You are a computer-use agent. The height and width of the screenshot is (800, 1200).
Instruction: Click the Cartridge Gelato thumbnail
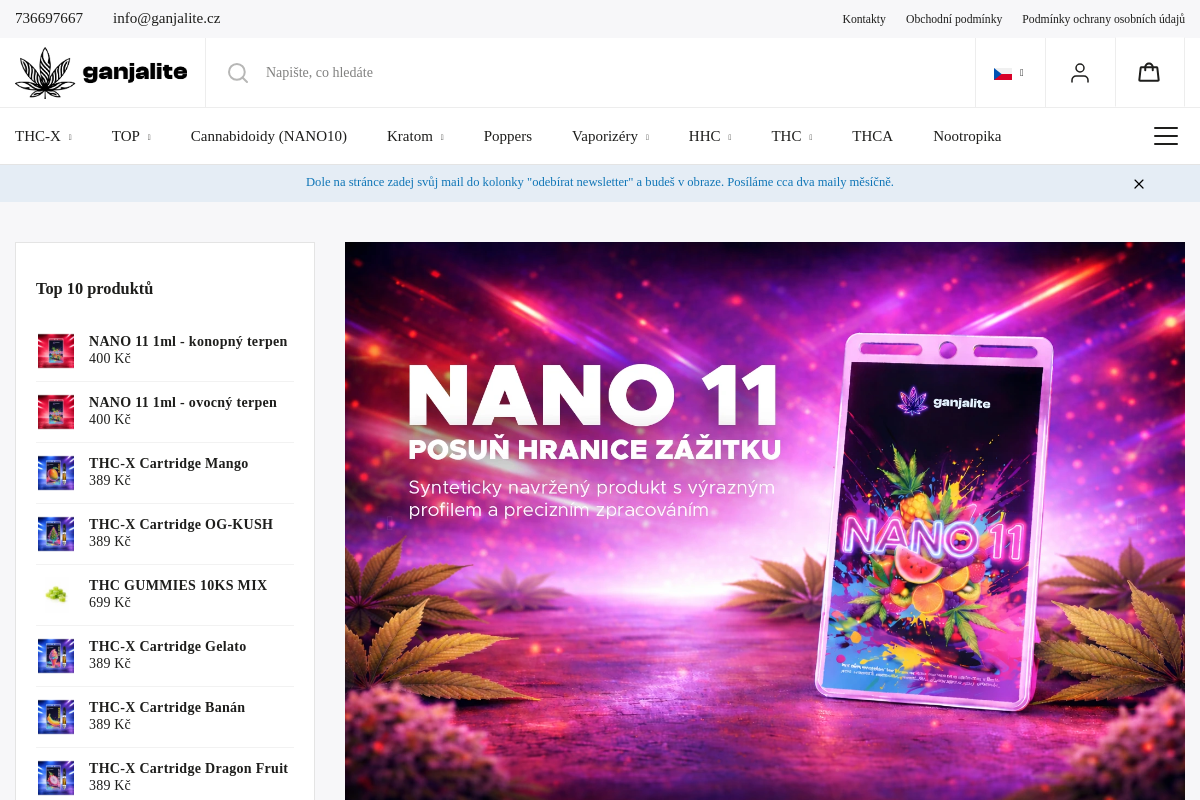56,656
